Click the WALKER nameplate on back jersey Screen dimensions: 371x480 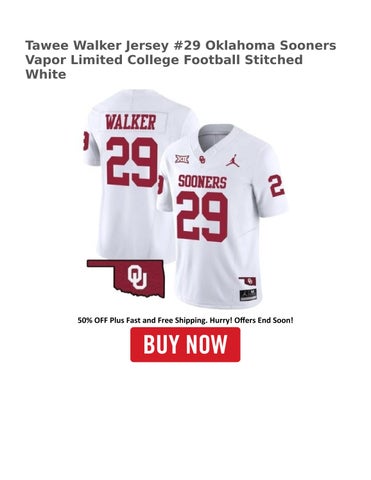[x=130, y=122]
